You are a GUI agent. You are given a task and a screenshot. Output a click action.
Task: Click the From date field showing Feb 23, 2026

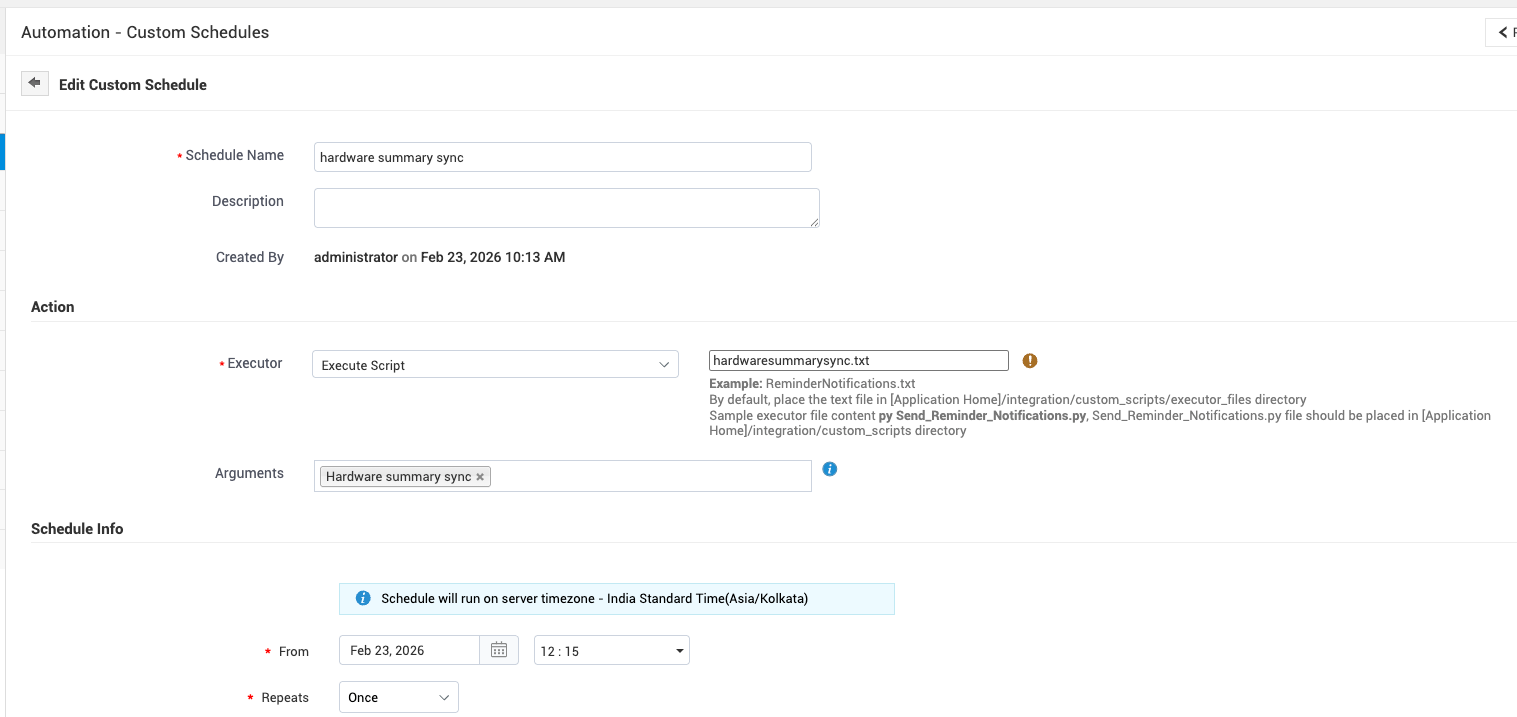(x=410, y=651)
